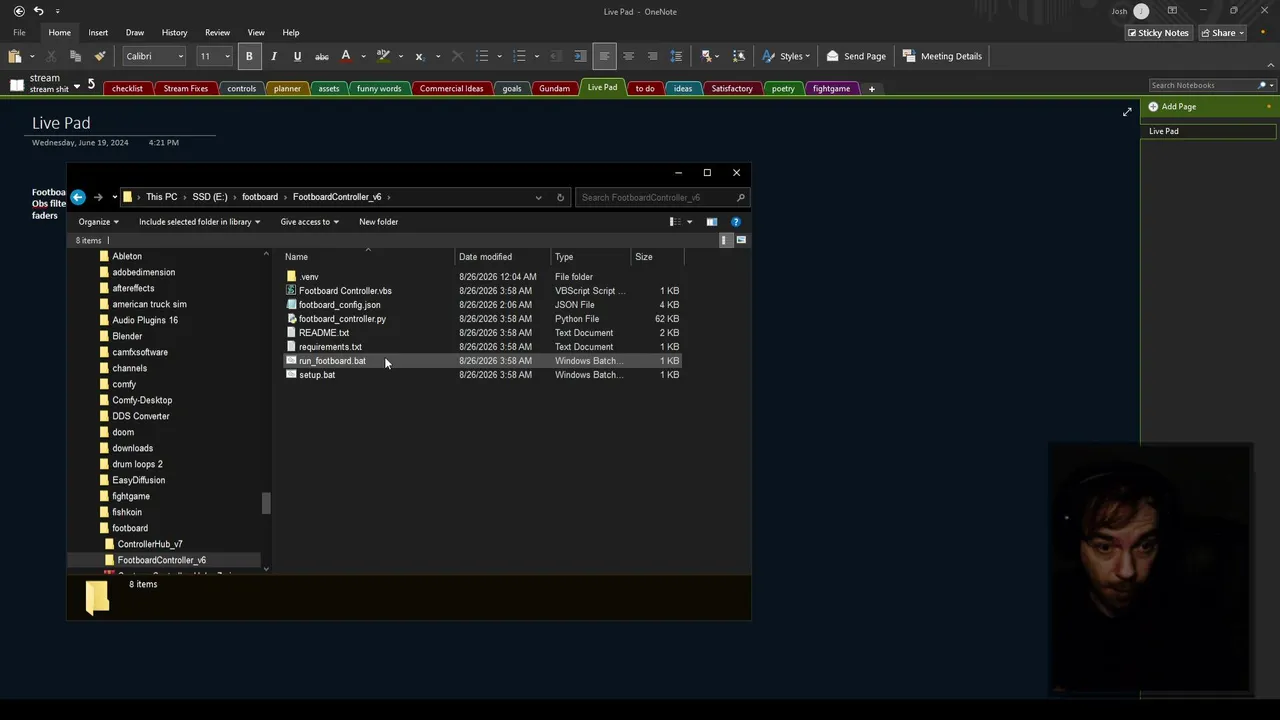Paste clipboard contents in OneNote ribbon
The image size is (1280, 720).
coord(14,56)
